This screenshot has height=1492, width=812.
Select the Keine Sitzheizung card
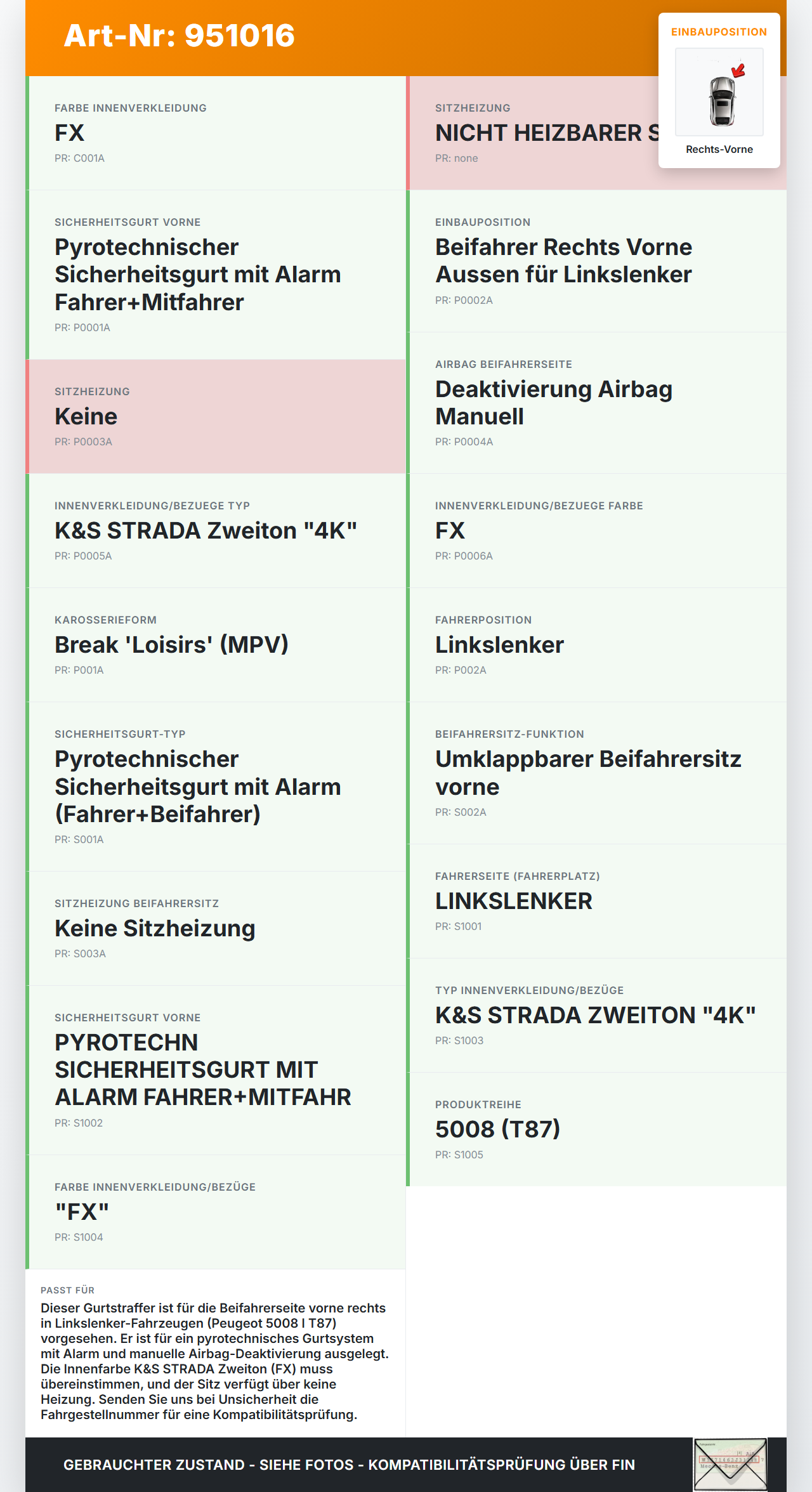pos(216,929)
